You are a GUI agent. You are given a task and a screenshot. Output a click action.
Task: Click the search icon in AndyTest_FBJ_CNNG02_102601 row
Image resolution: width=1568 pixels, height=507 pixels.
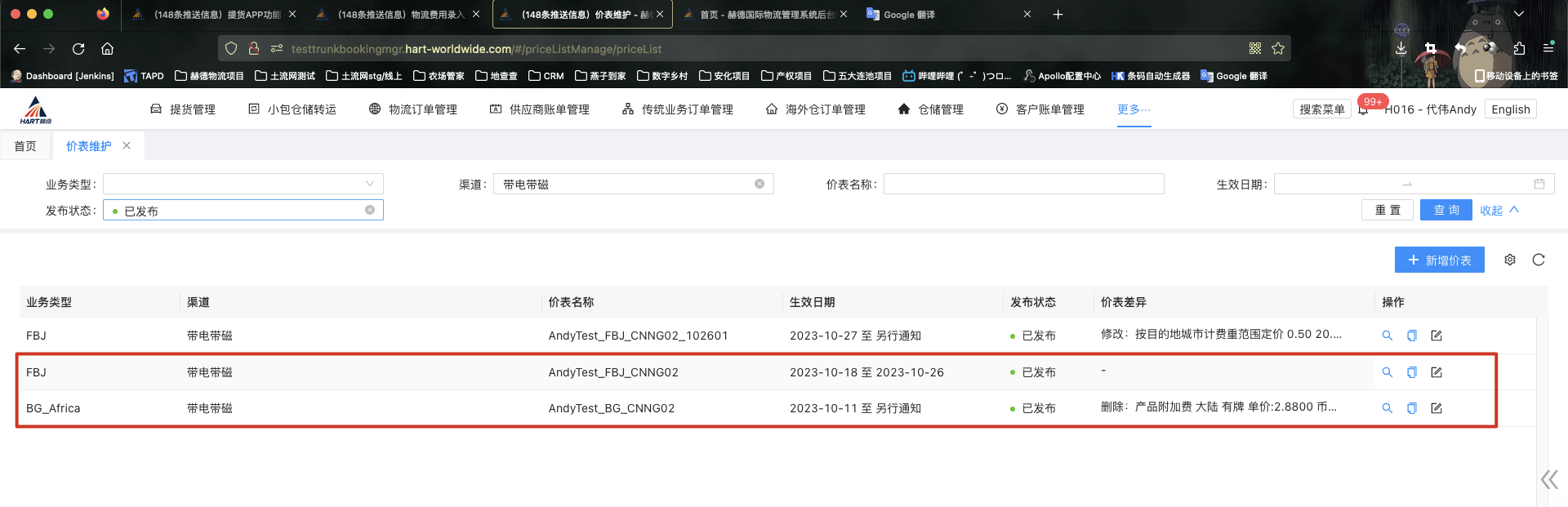[x=1387, y=336]
